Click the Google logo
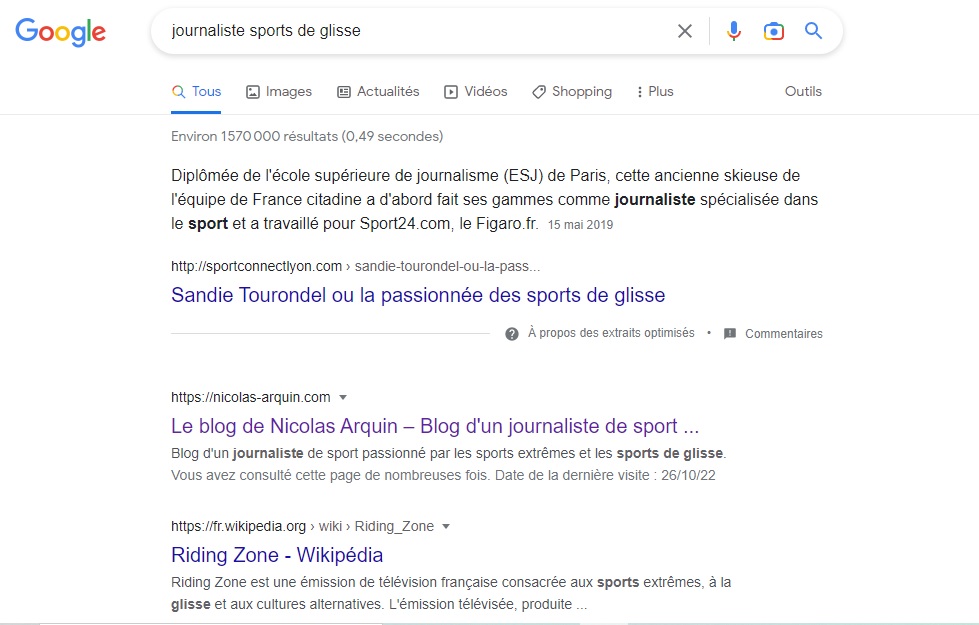 [60, 32]
